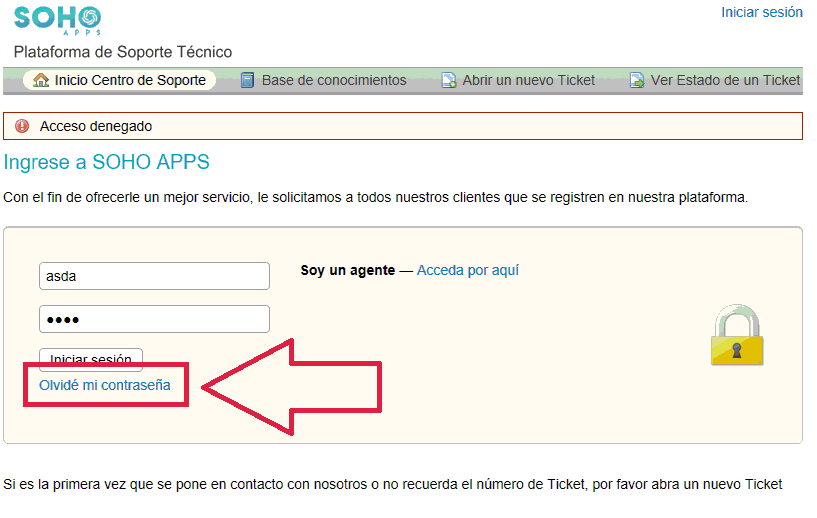Click the icon beside Ver Estado de un Ticket
Image resolution: width=817 pixels, height=518 pixels.
tap(637, 80)
